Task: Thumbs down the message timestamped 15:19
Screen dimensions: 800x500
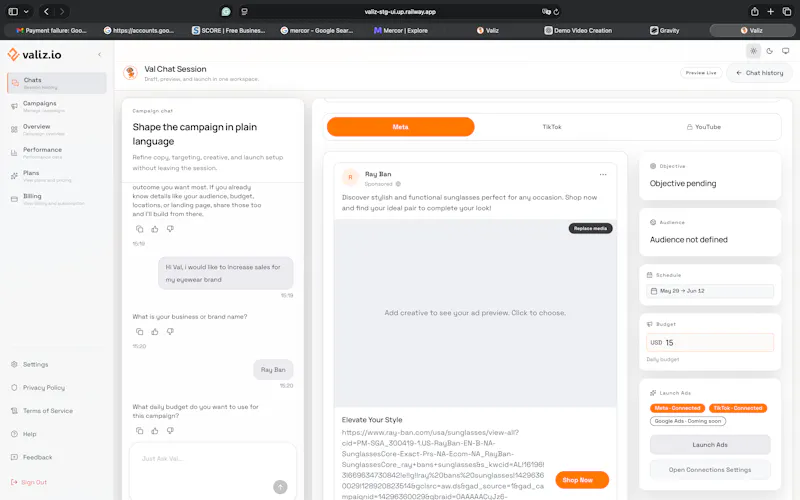Action: point(170,229)
